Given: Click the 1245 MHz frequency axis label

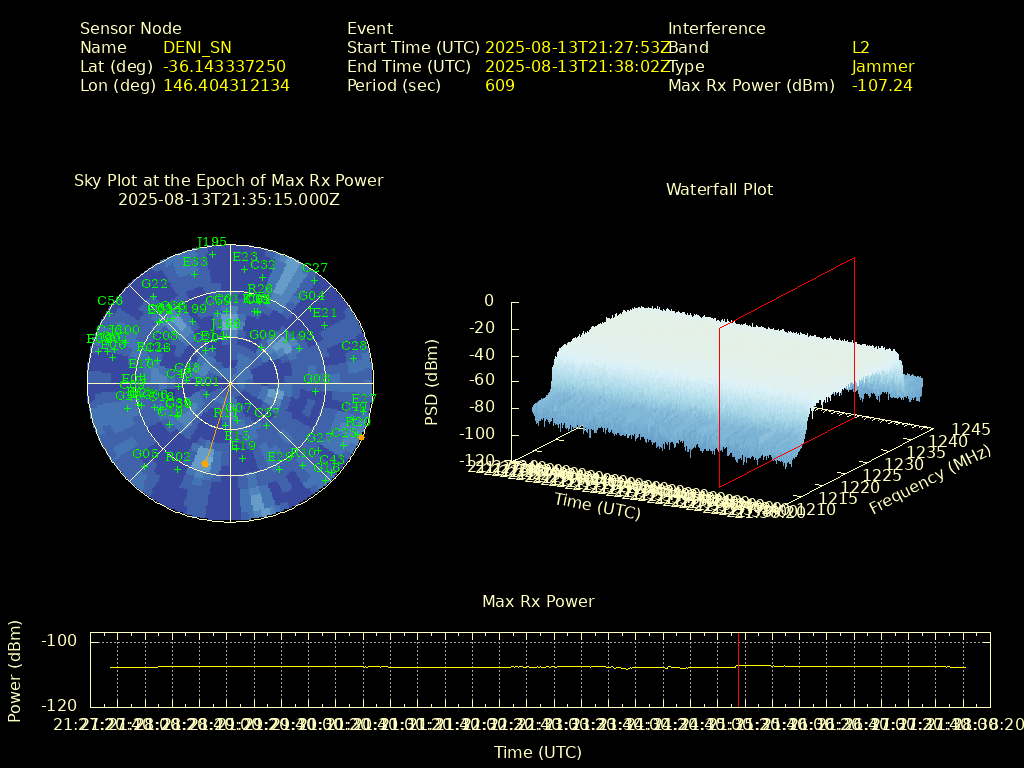Looking at the screenshot, I should tap(970, 429).
